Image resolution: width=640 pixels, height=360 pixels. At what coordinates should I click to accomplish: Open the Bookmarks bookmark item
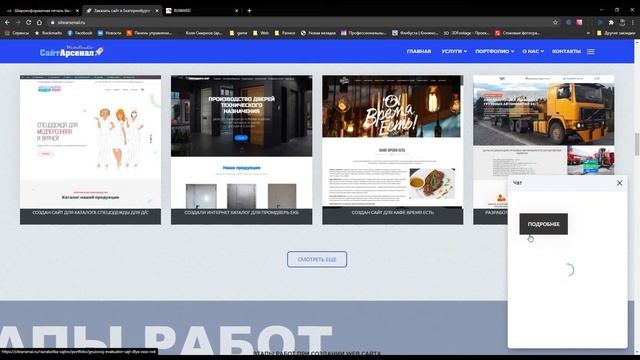(x=49, y=33)
